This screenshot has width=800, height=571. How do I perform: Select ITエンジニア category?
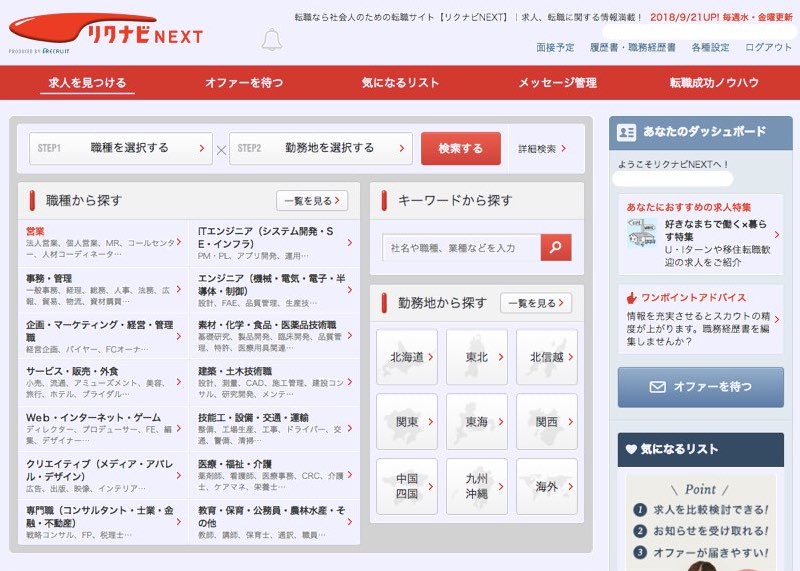click(x=275, y=243)
